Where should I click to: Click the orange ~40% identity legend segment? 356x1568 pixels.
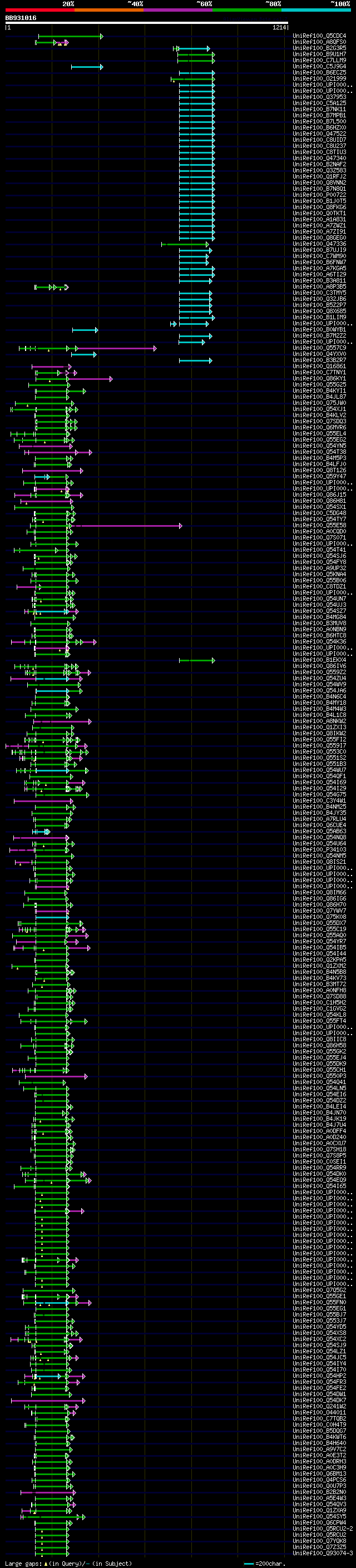109,10
